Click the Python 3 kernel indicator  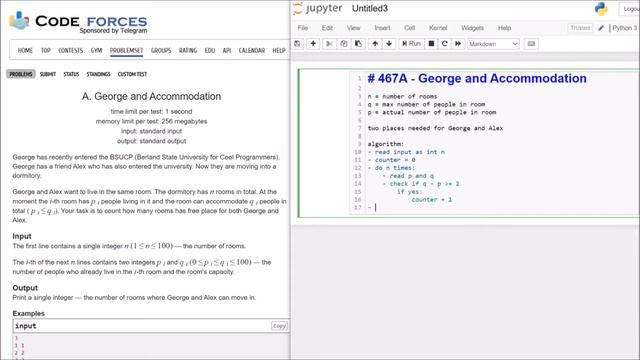click(624, 28)
